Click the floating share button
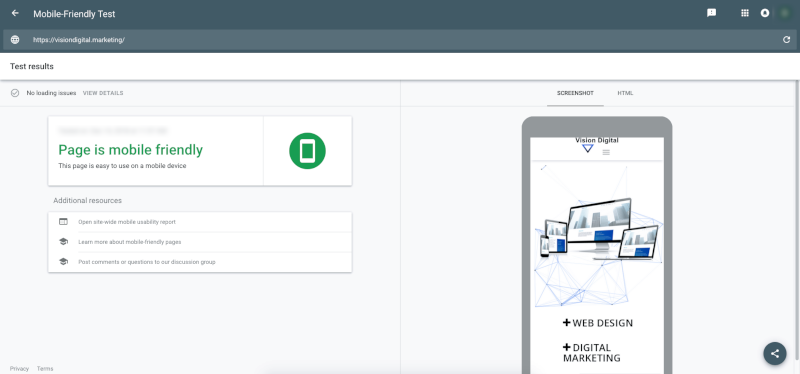Viewport: 800px width, 374px height. pyautogui.click(x=774, y=353)
